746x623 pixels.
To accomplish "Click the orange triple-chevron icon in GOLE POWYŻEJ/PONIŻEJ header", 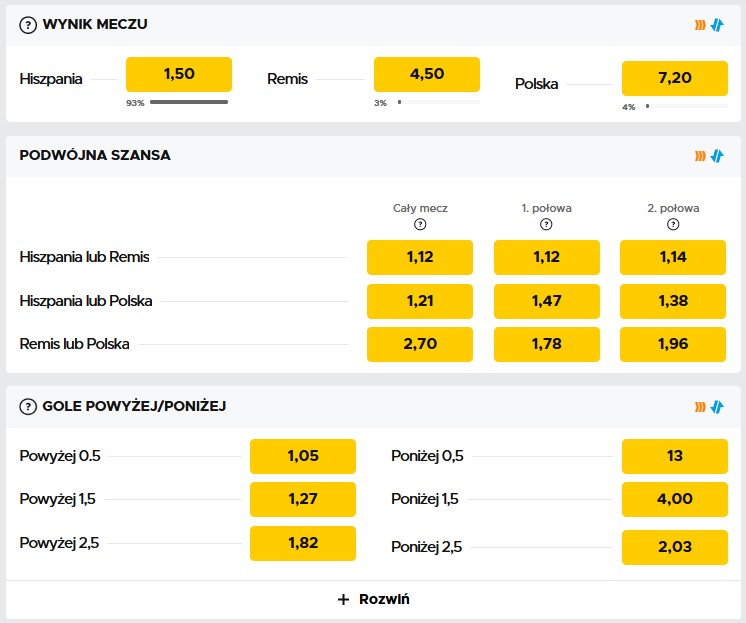I will 701,406.
